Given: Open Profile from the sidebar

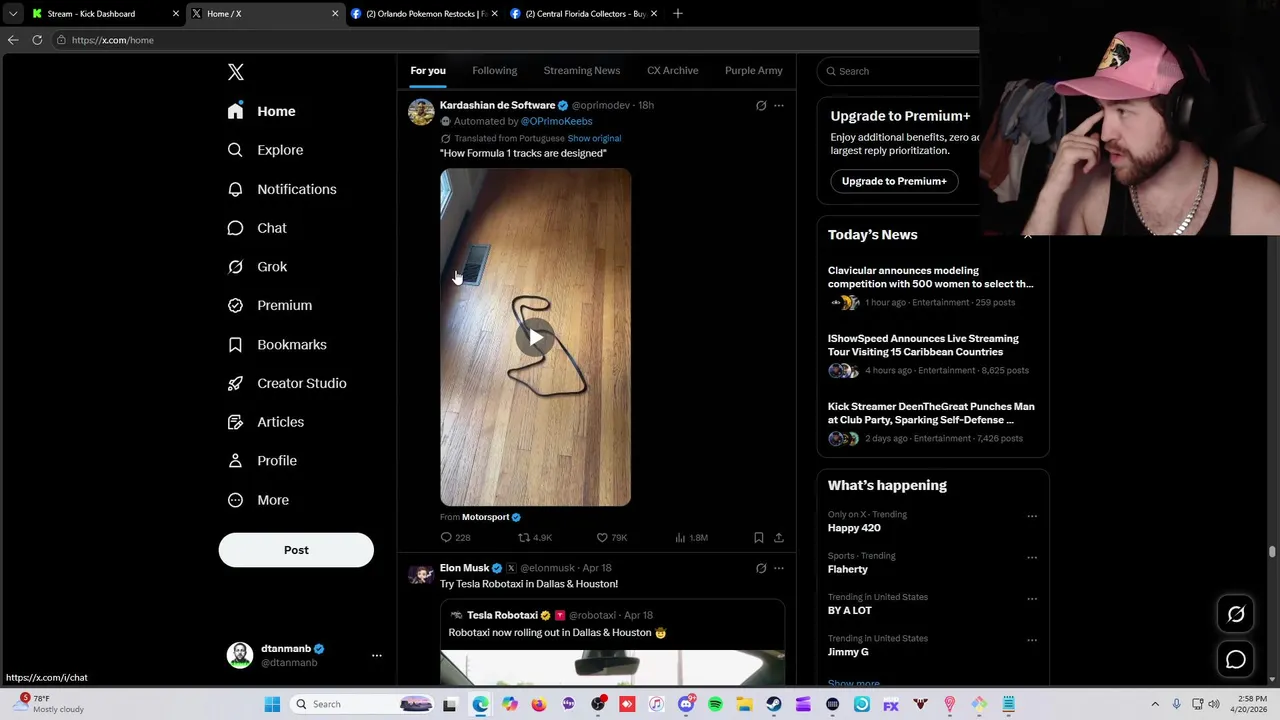Looking at the screenshot, I should pyautogui.click(x=262, y=461).
